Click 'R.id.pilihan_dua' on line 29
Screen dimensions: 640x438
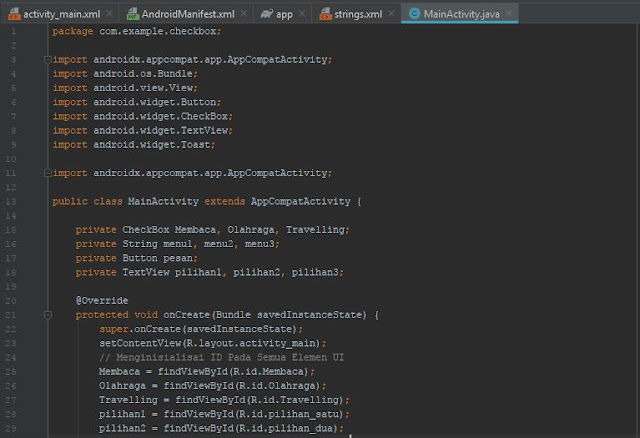286,428
